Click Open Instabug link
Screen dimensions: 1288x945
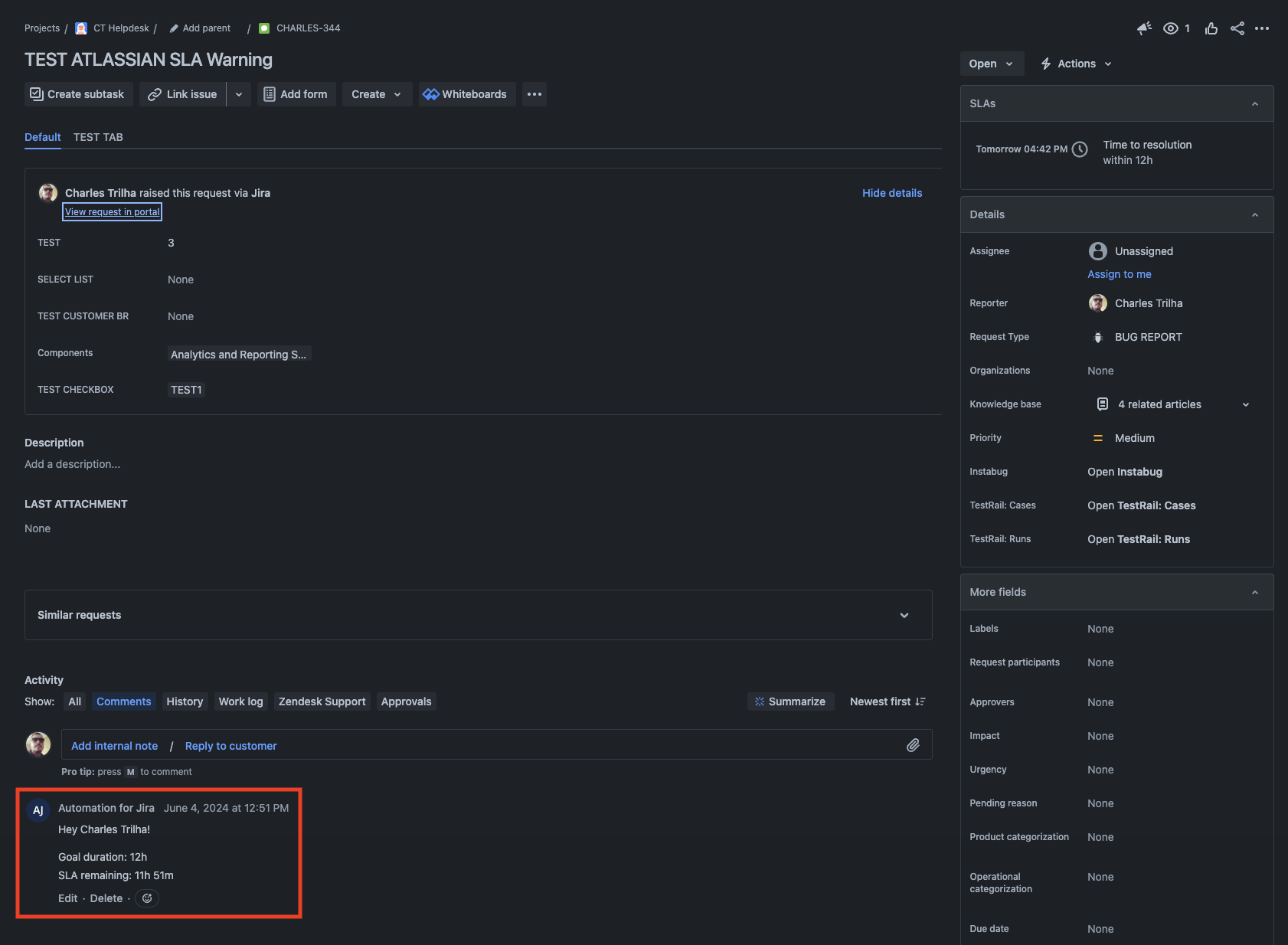(x=1125, y=472)
